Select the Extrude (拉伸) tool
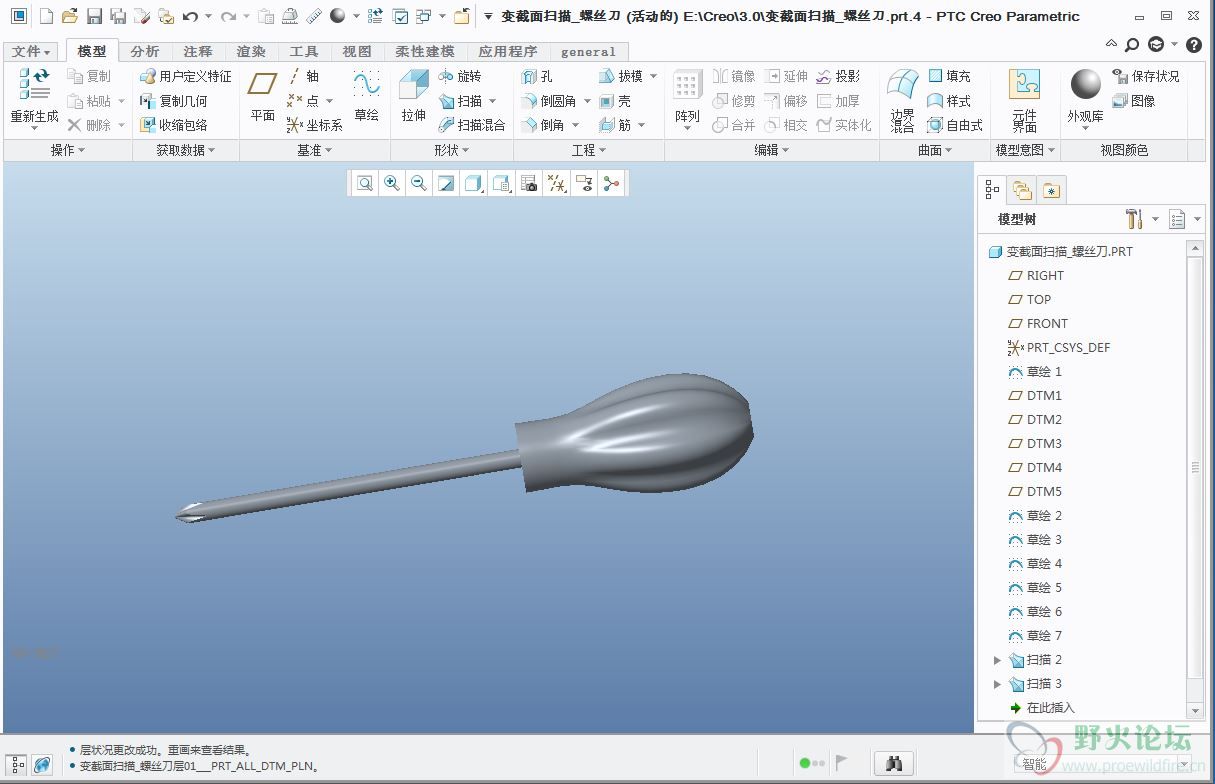 click(x=414, y=97)
